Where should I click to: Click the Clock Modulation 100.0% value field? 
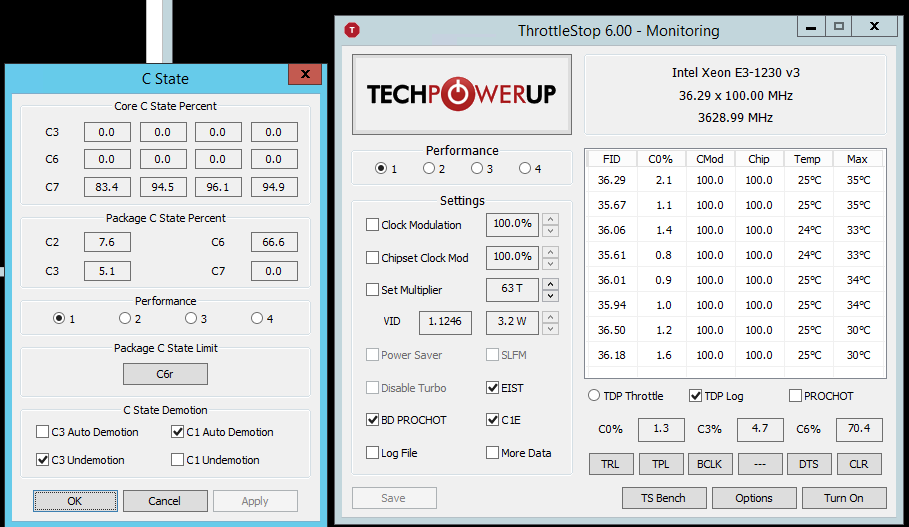point(512,224)
